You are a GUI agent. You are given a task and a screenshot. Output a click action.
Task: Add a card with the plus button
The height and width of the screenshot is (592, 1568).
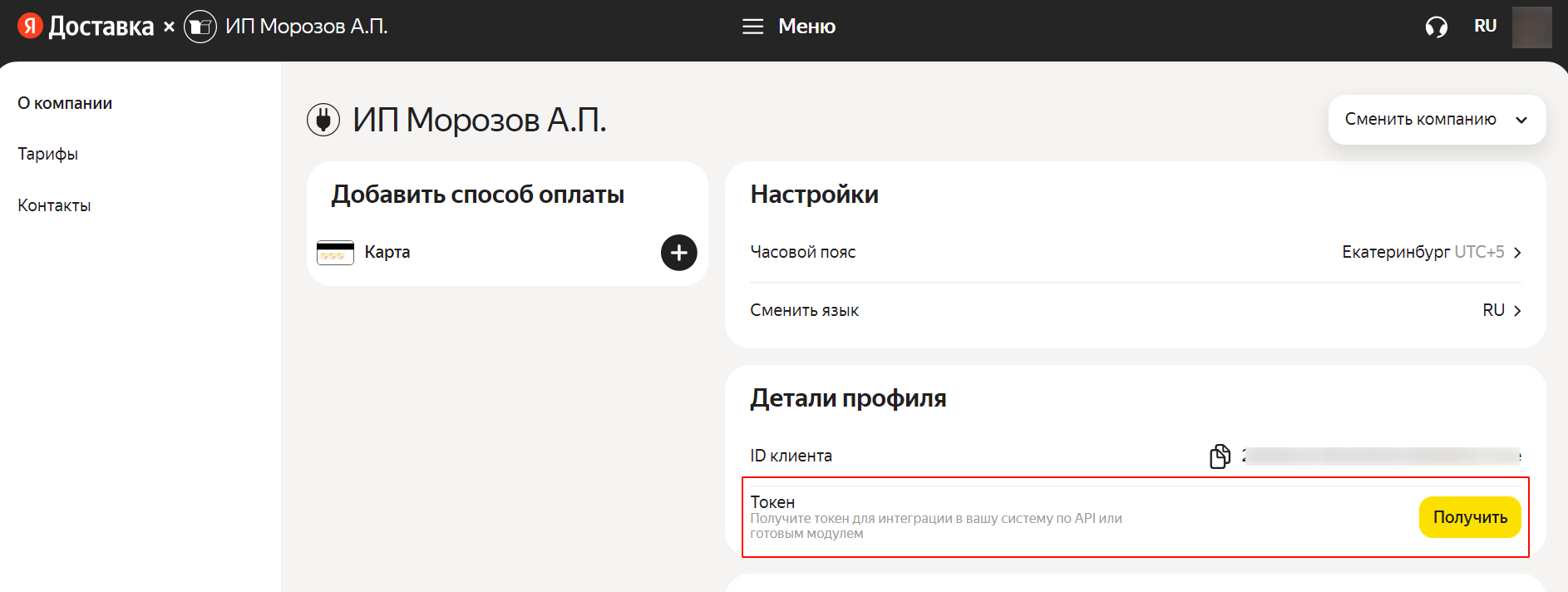678,252
